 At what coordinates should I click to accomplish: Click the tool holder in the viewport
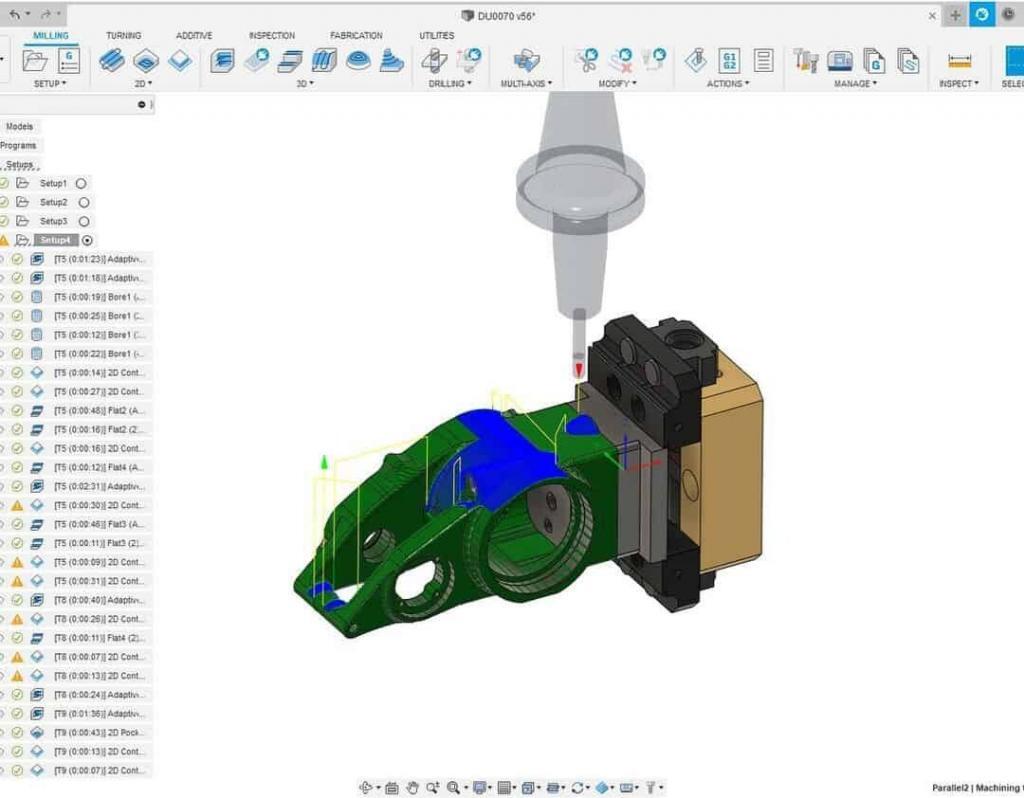[579, 200]
